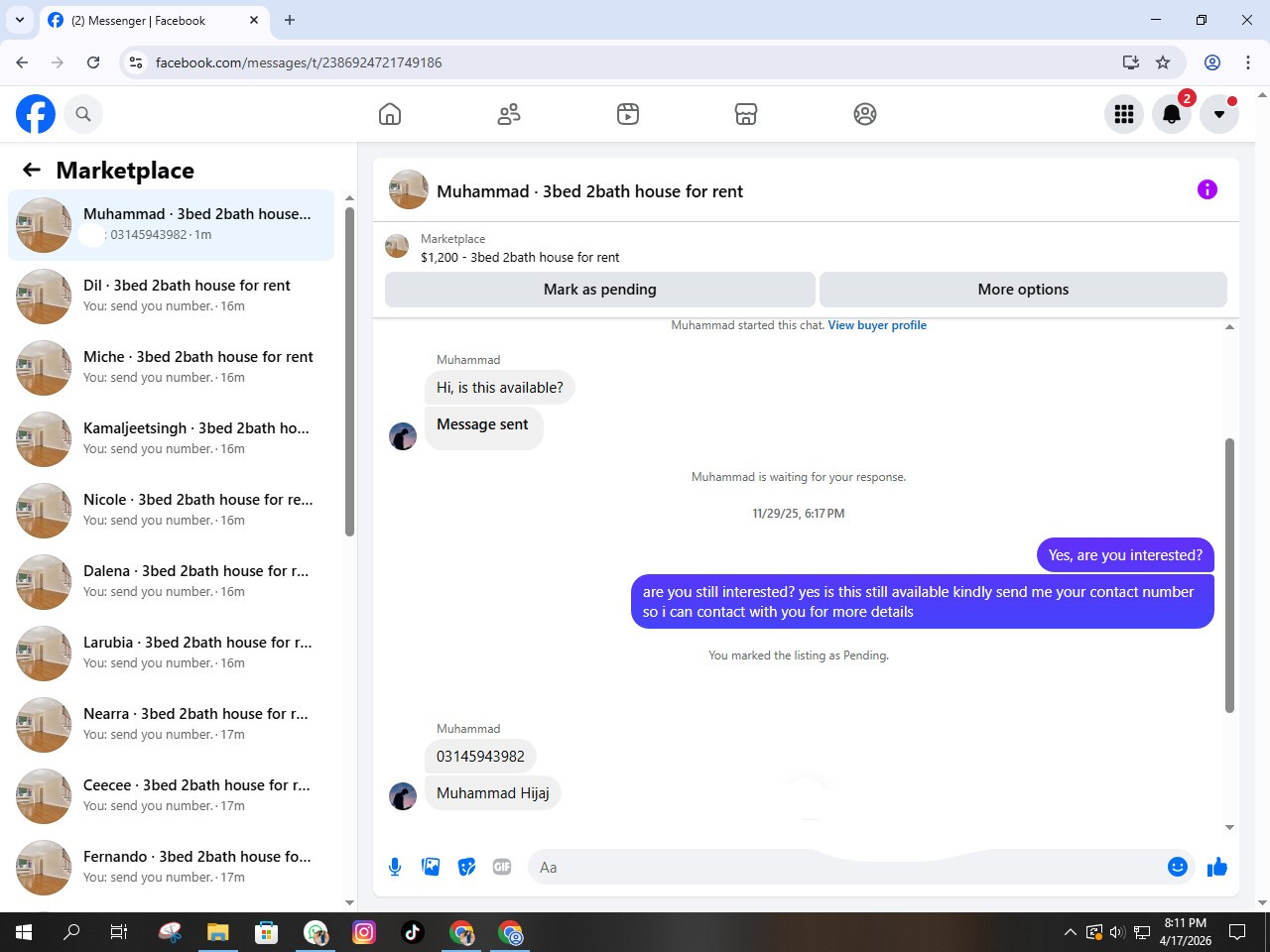Click the Aa message input field
1270x952 pixels.
[845, 867]
